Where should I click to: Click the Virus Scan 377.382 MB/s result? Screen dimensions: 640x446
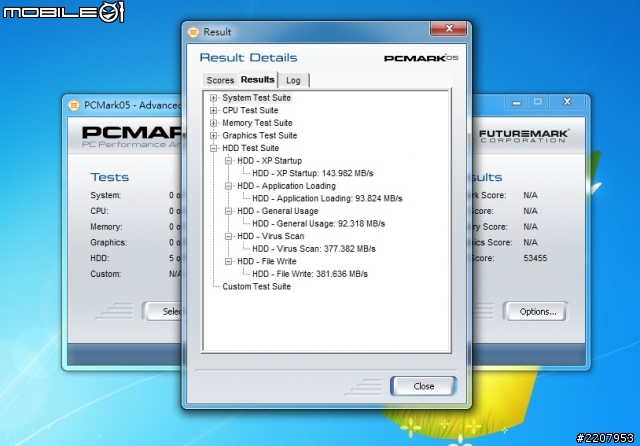pyautogui.click(x=314, y=249)
